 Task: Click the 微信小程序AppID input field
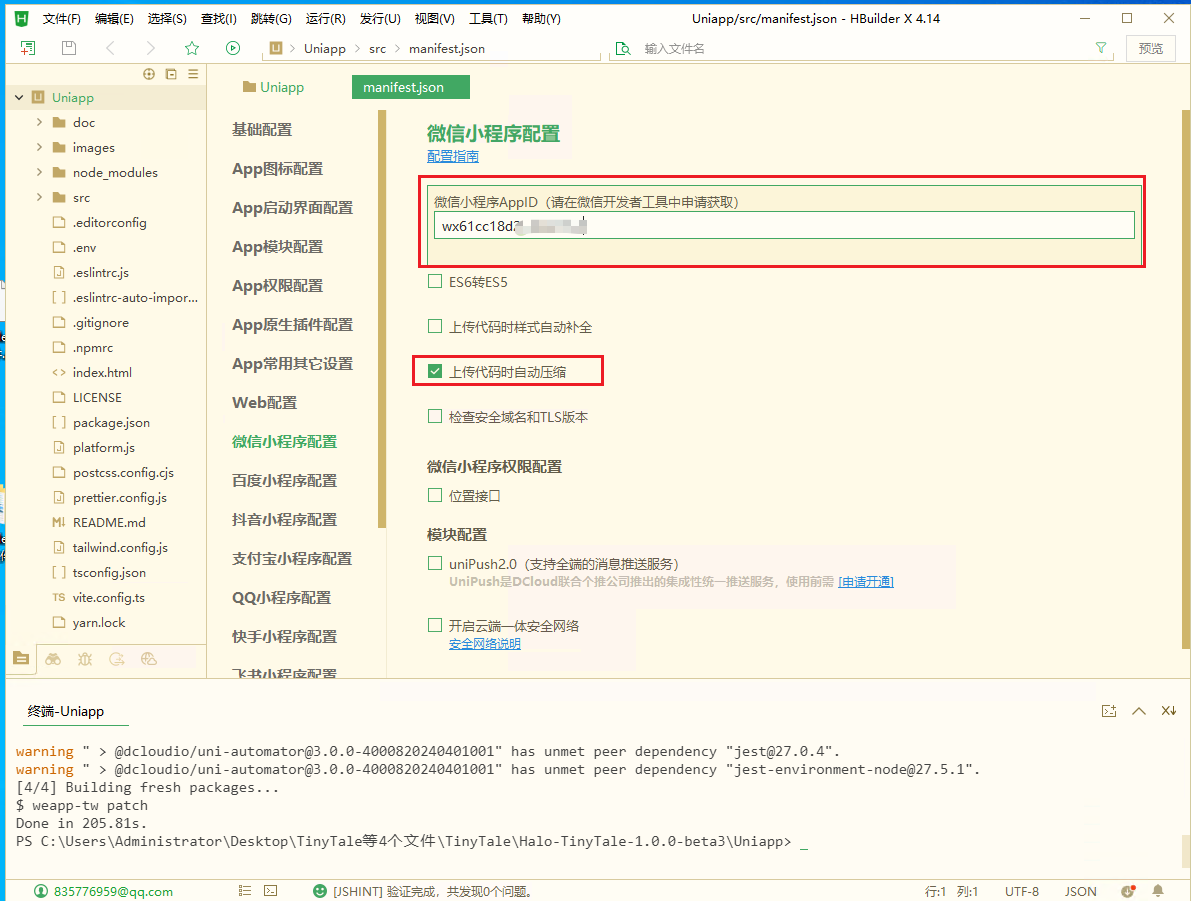pos(784,226)
